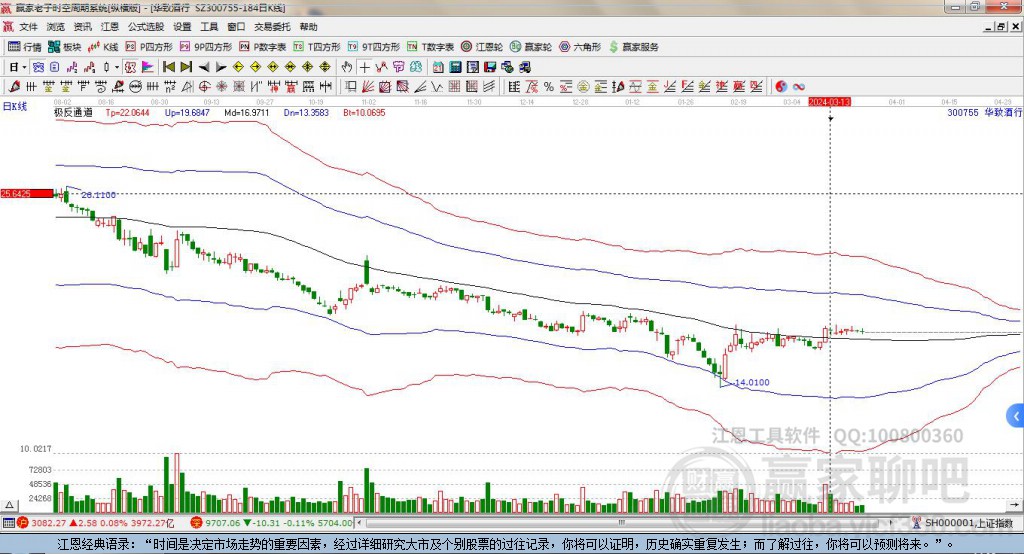This screenshot has width=1024, height=554.
Task: Select the K线 candlestick chart button
Action: click(105, 47)
